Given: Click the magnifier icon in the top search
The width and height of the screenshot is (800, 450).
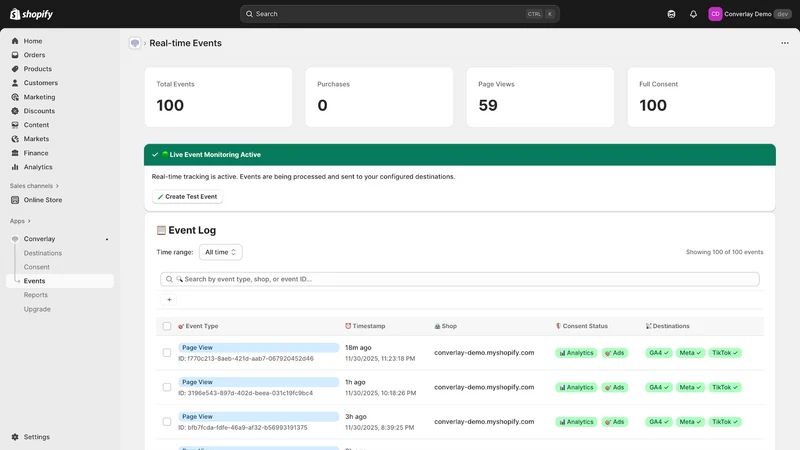Looking at the screenshot, I should coord(249,14).
